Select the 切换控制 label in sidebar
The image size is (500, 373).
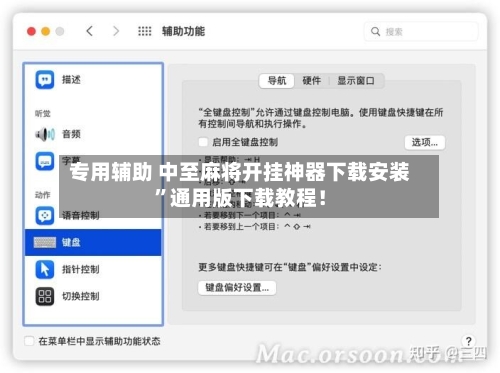tap(81, 296)
